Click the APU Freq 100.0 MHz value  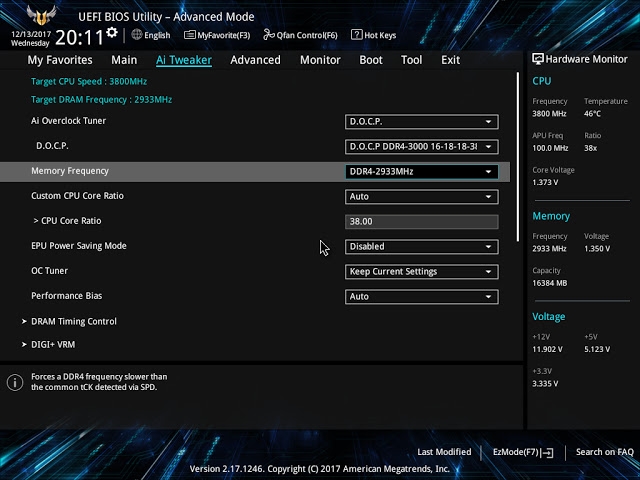(x=550, y=148)
